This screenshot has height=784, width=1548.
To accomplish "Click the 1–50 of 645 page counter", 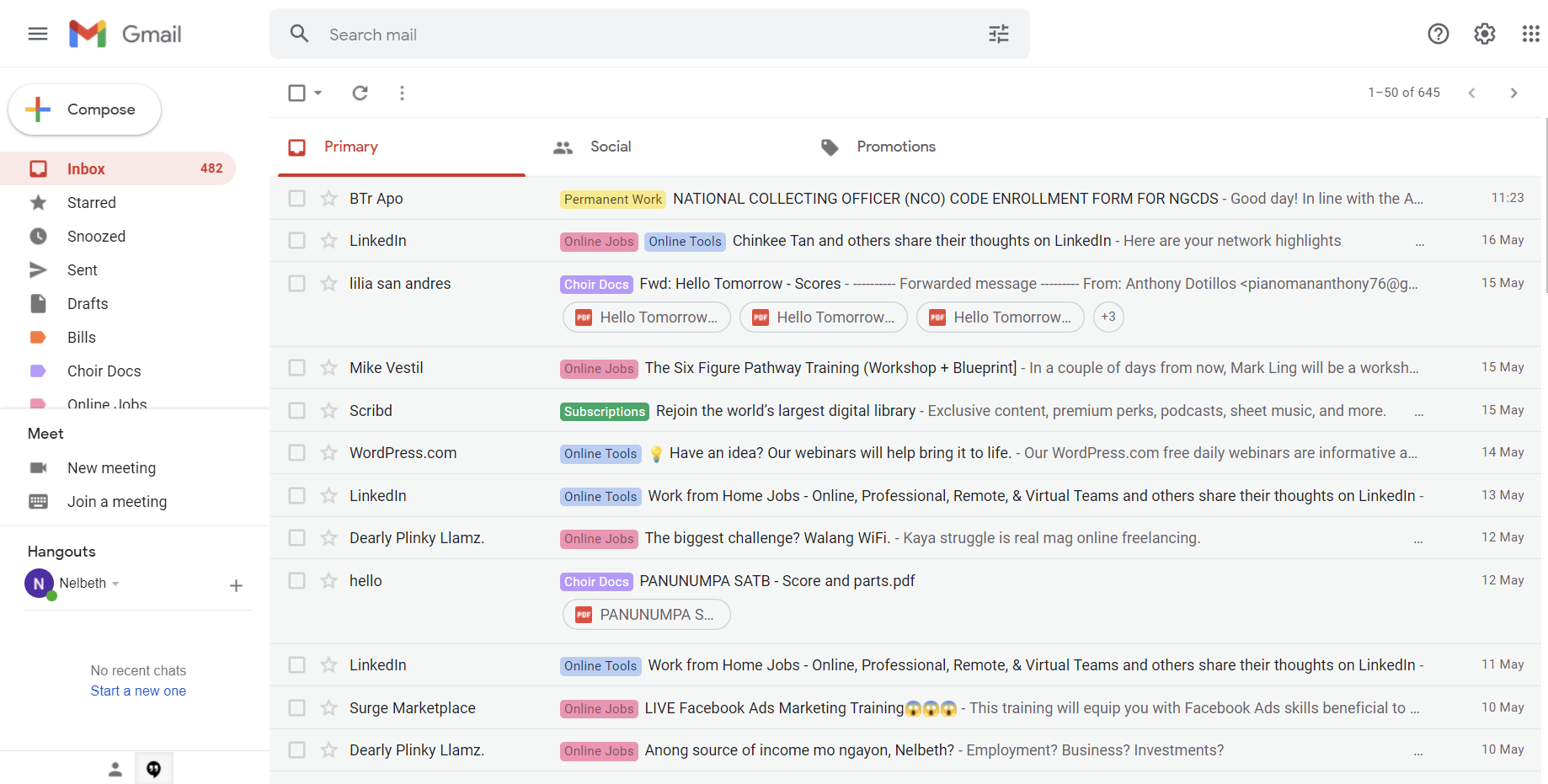I will click(x=1404, y=93).
